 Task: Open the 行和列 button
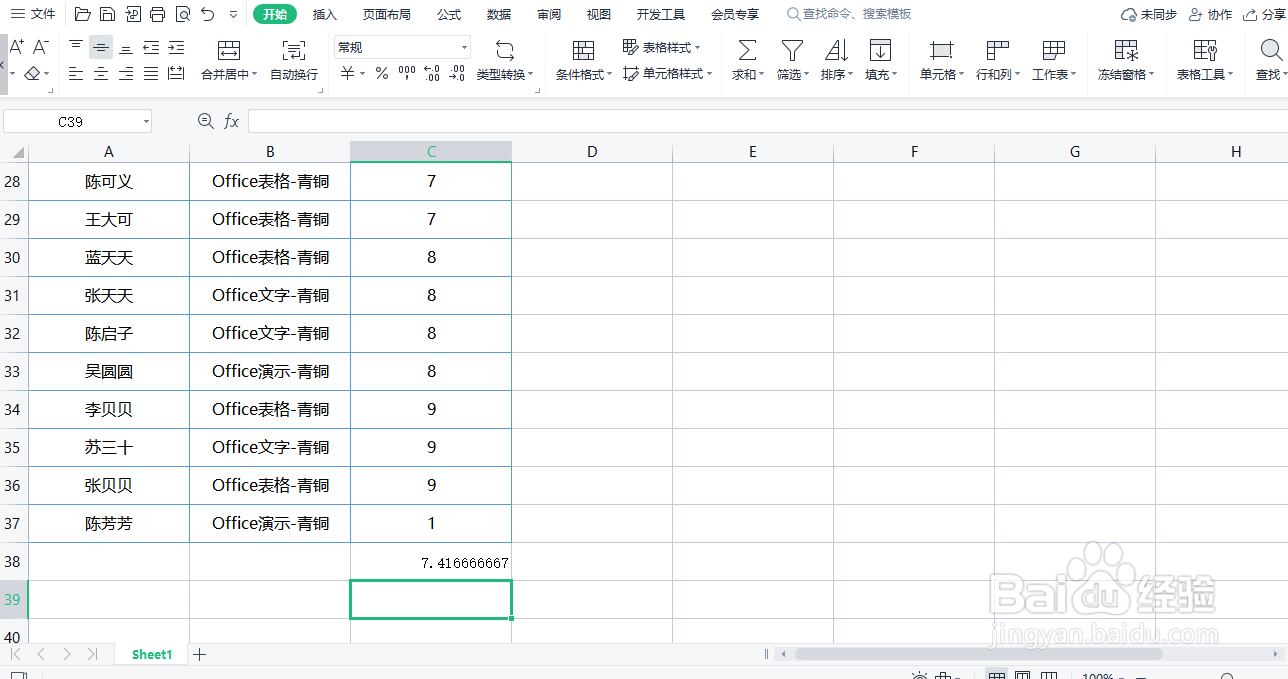point(997,61)
